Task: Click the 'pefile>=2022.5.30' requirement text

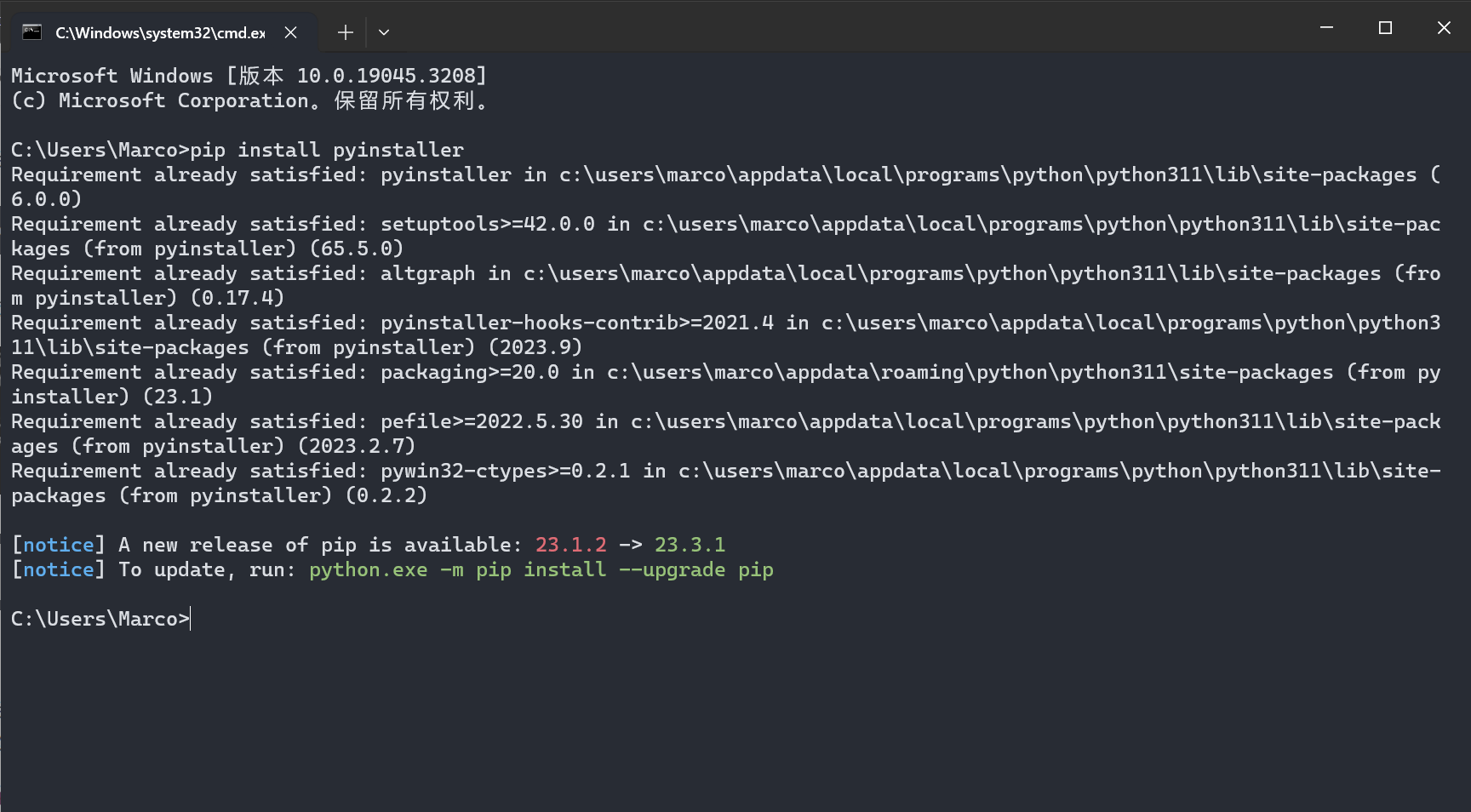Action: pos(481,421)
